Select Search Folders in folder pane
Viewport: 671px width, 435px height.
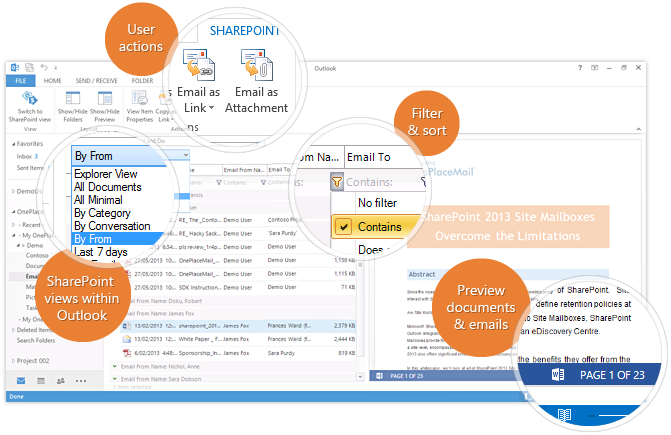pos(38,341)
